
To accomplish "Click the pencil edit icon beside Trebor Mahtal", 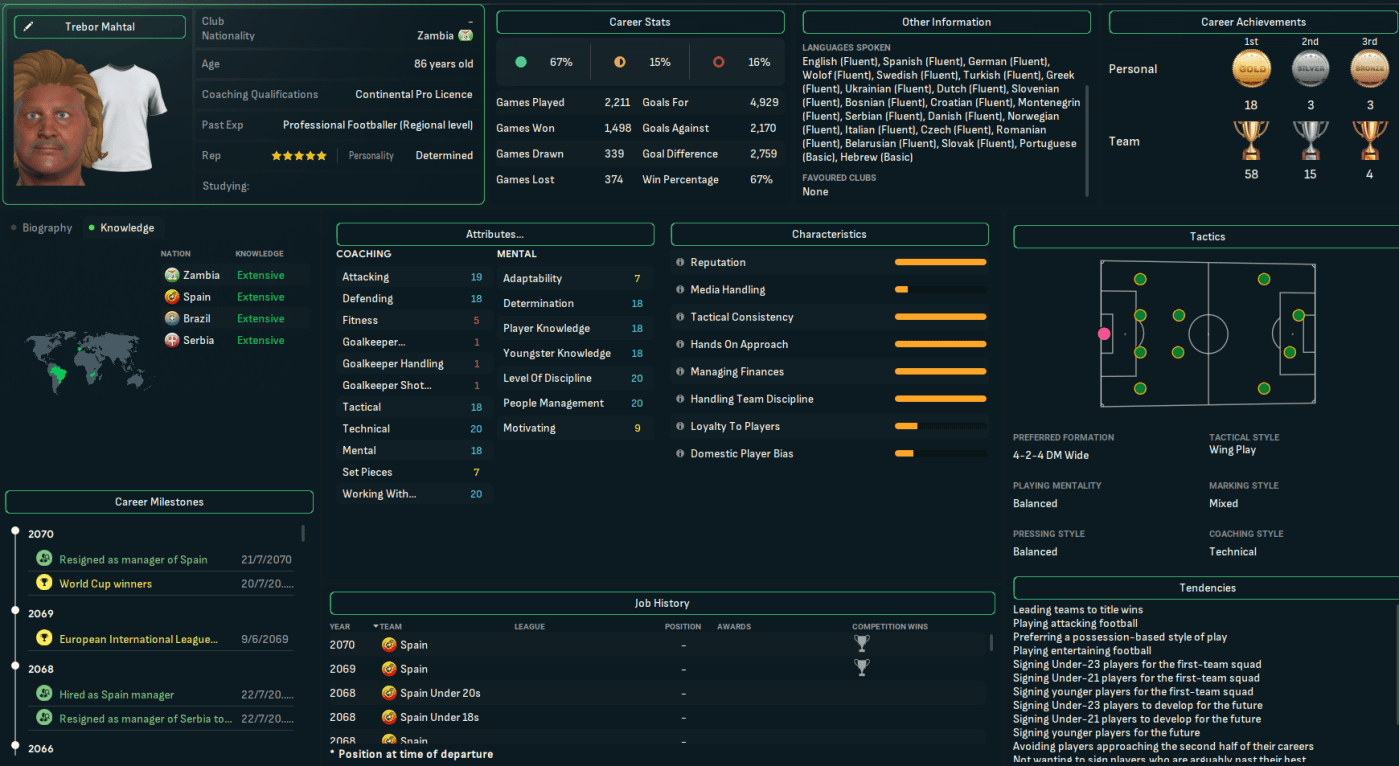I will [28, 27].
